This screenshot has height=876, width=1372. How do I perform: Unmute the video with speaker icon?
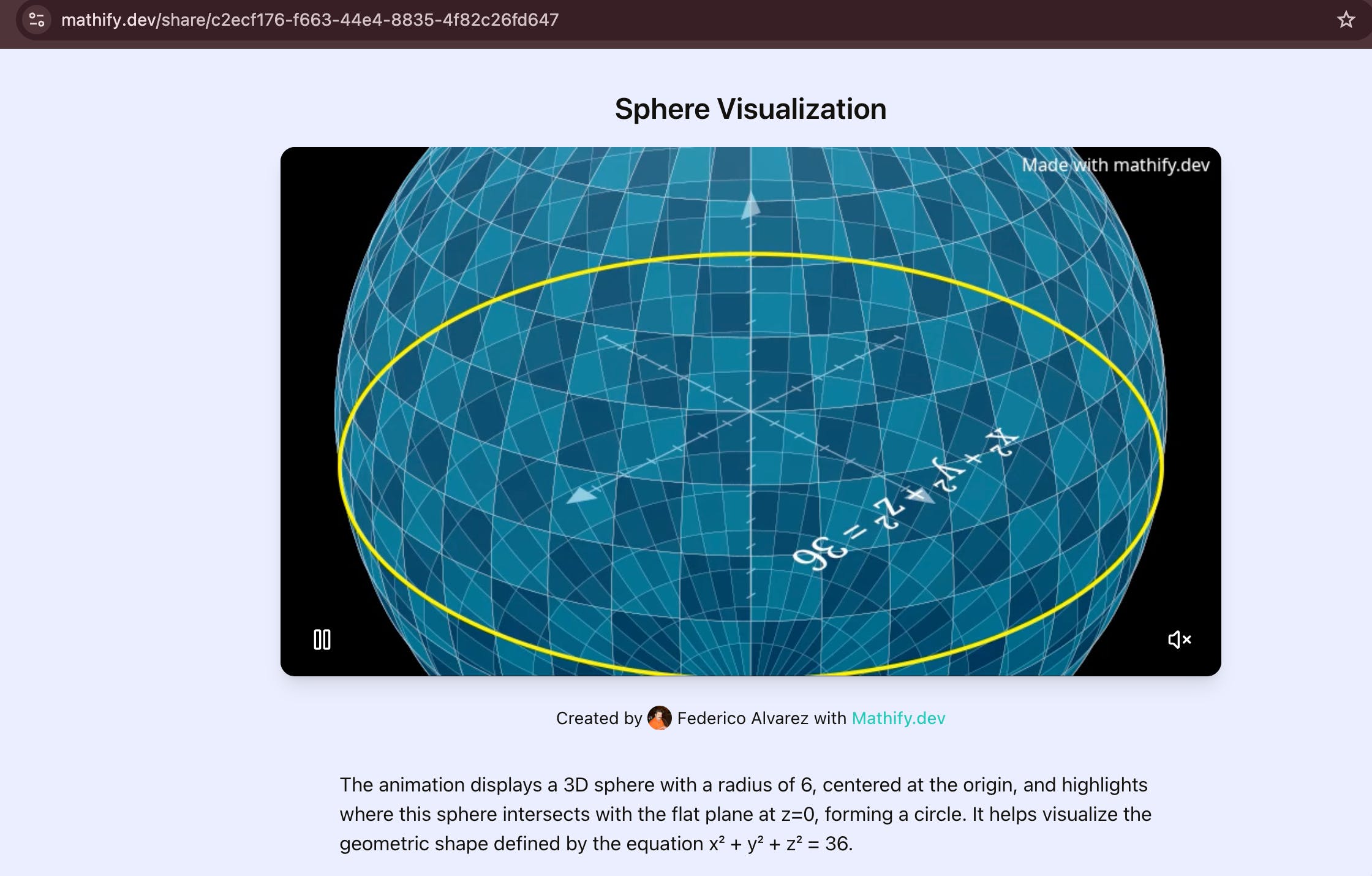1179,640
